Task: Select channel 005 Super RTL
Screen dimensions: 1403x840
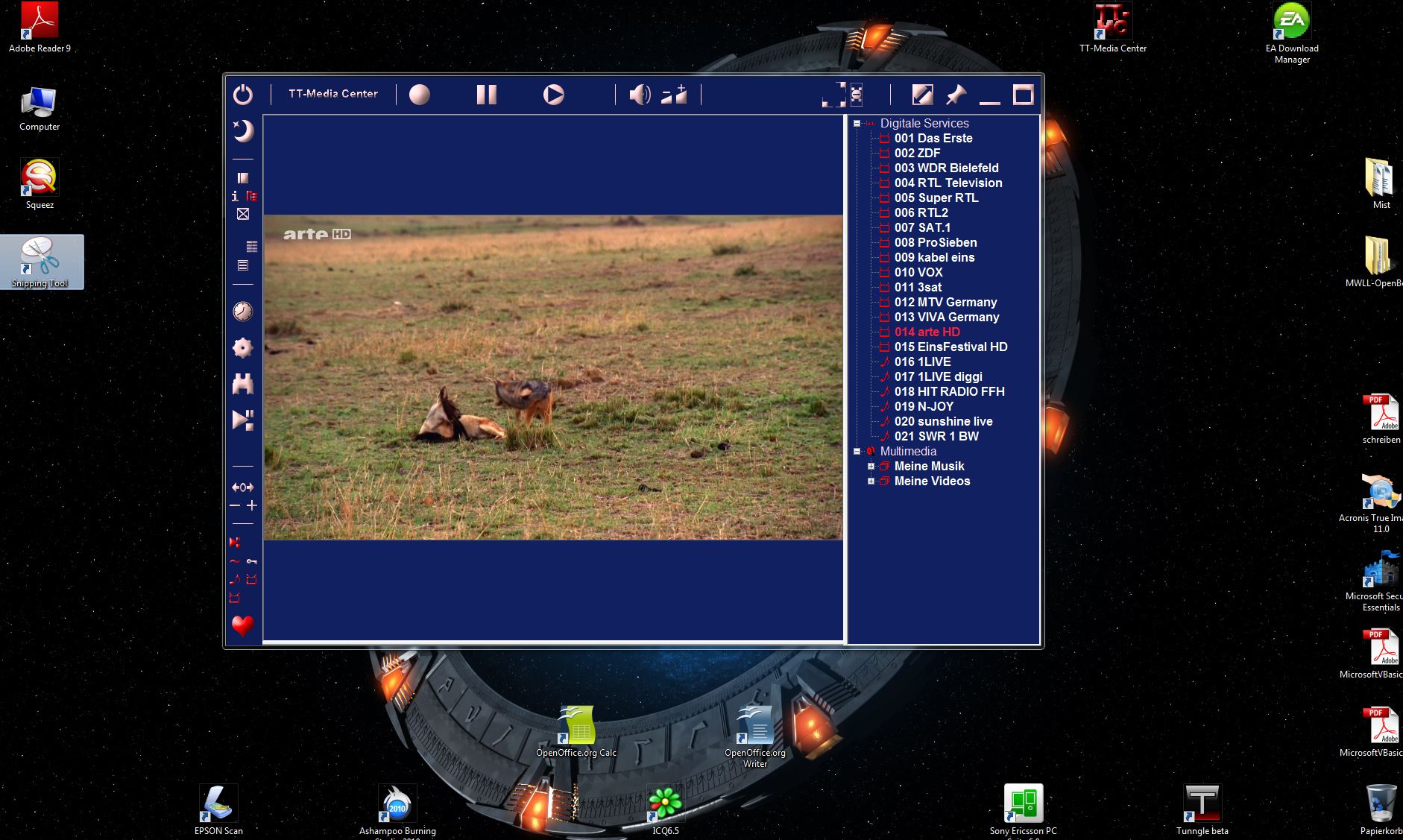Action: coord(936,198)
